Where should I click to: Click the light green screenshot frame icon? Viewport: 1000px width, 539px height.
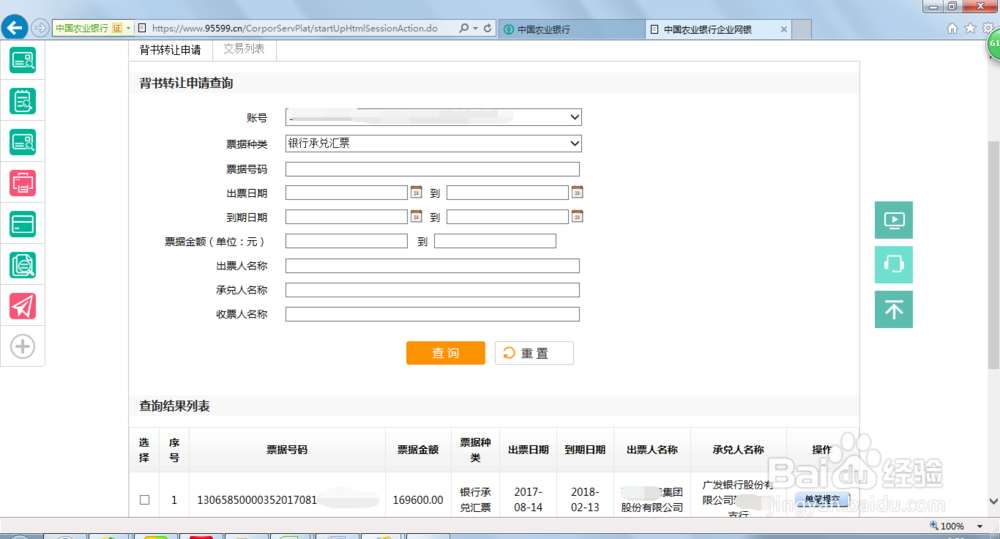tap(893, 264)
